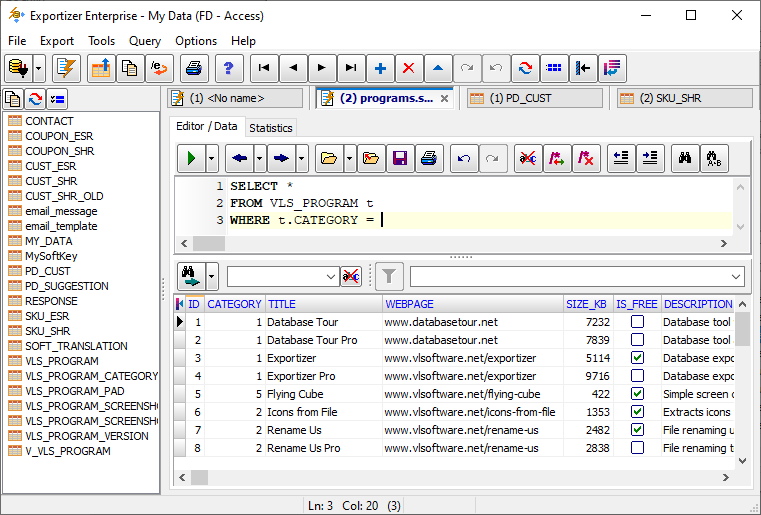
Task: Open the Query menu
Action: click(x=145, y=41)
